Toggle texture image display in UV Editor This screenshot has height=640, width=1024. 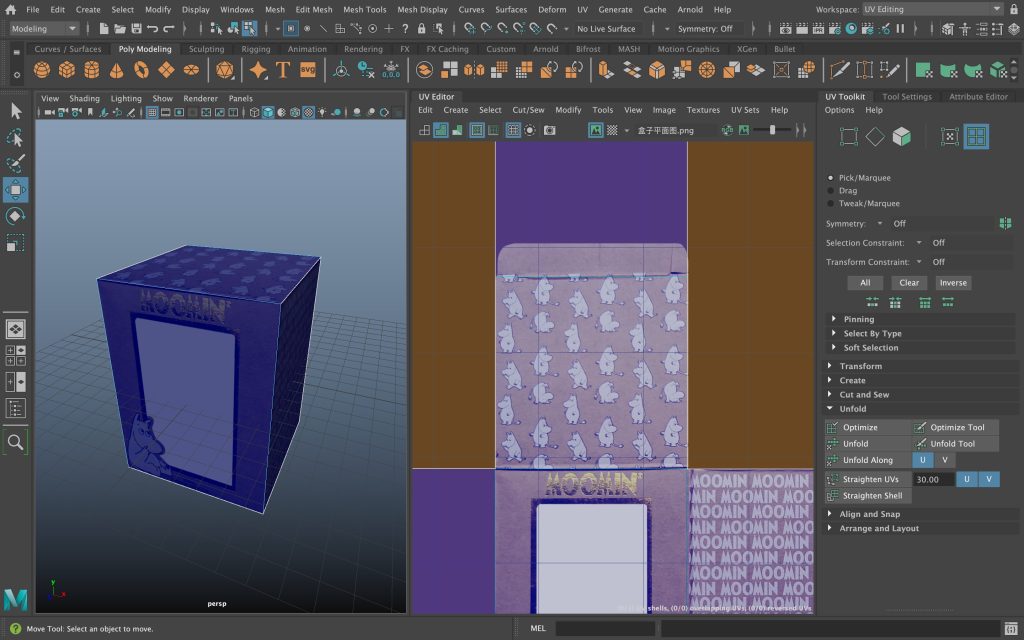(596, 131)
